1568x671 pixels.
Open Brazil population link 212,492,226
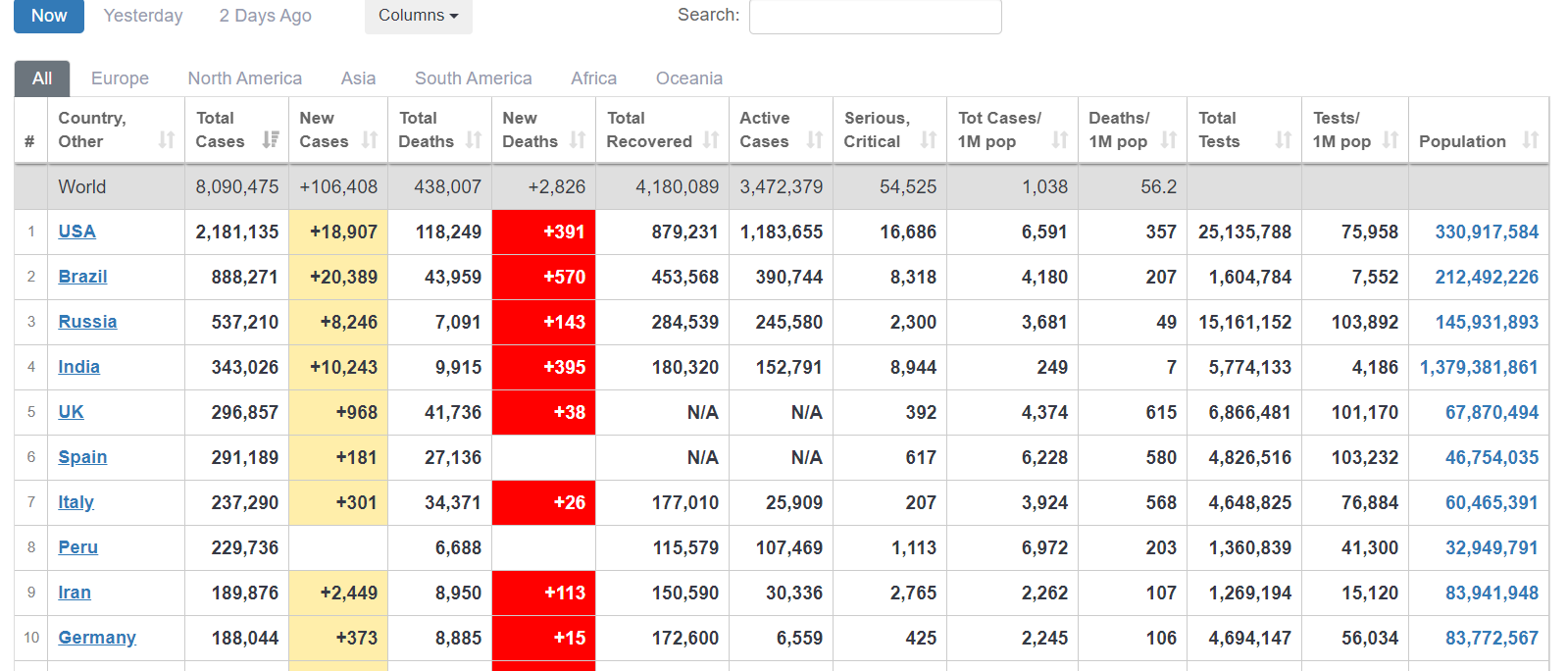click(x=1487, y=277)
